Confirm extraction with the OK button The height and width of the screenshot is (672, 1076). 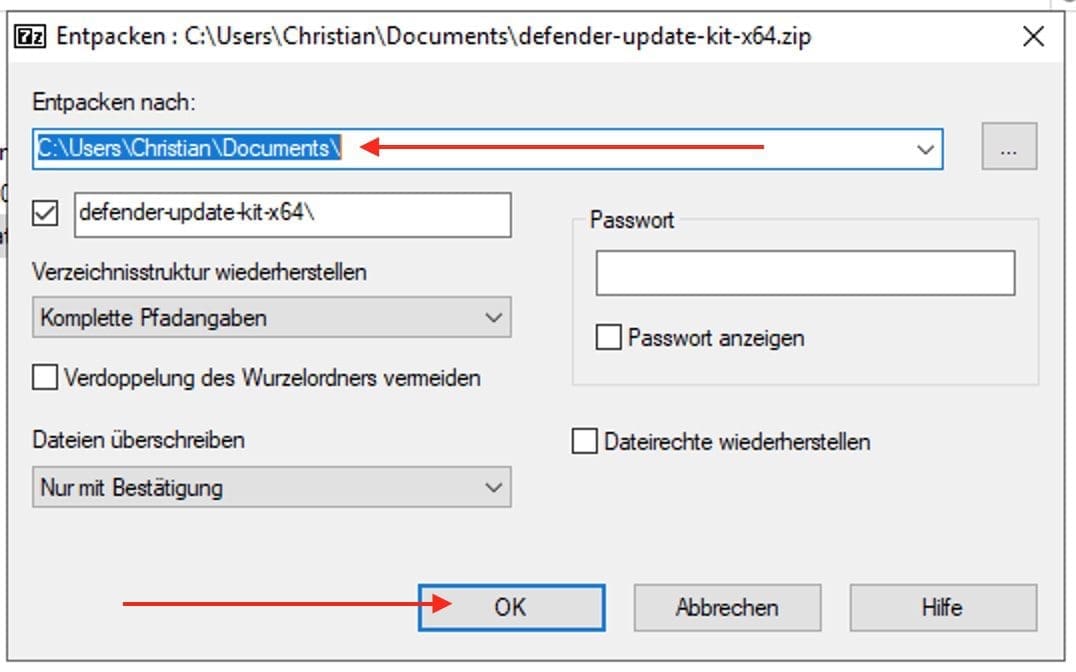[x=510, y=606]
